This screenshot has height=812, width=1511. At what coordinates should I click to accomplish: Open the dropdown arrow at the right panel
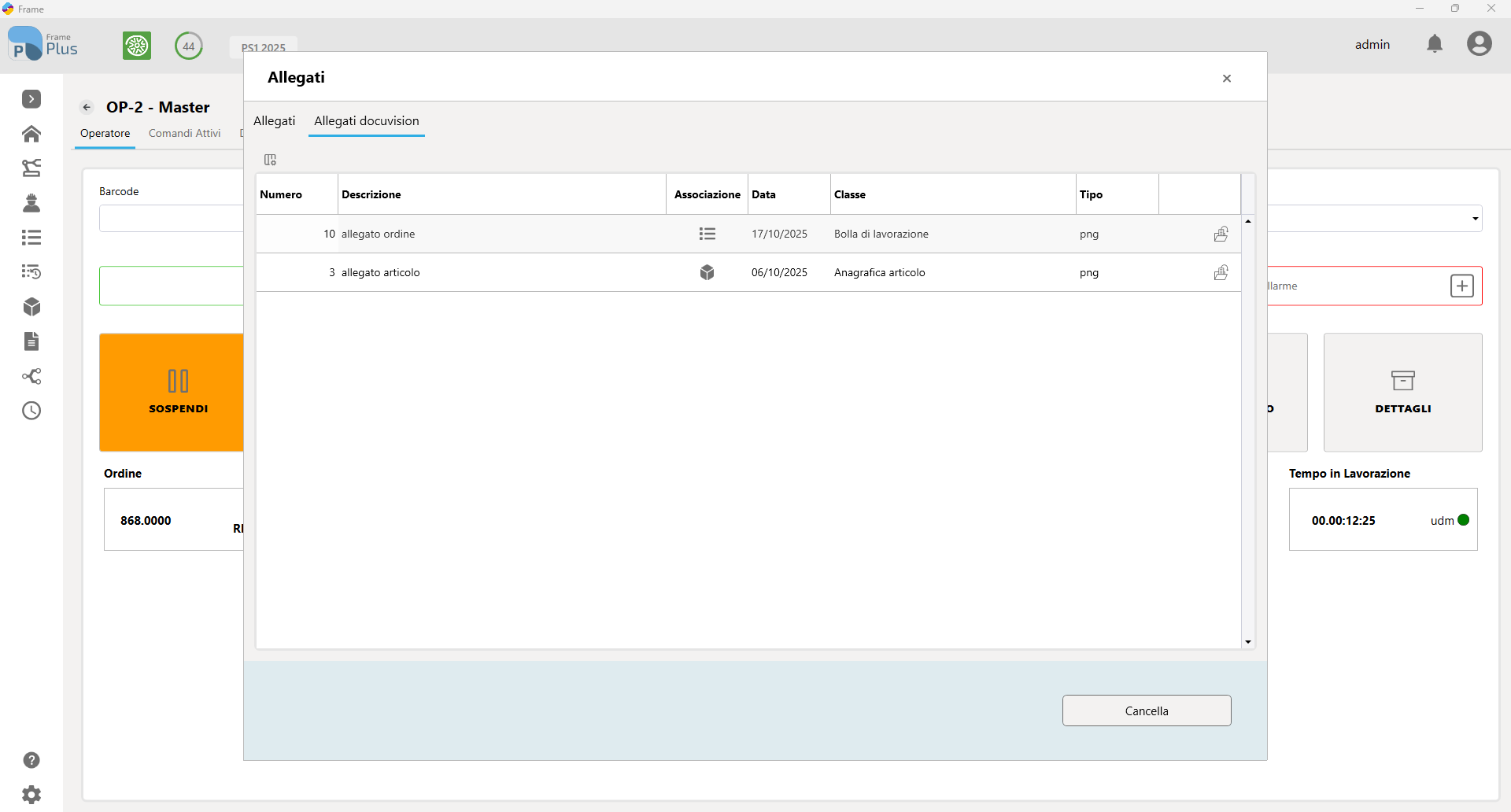(1475, 219)
